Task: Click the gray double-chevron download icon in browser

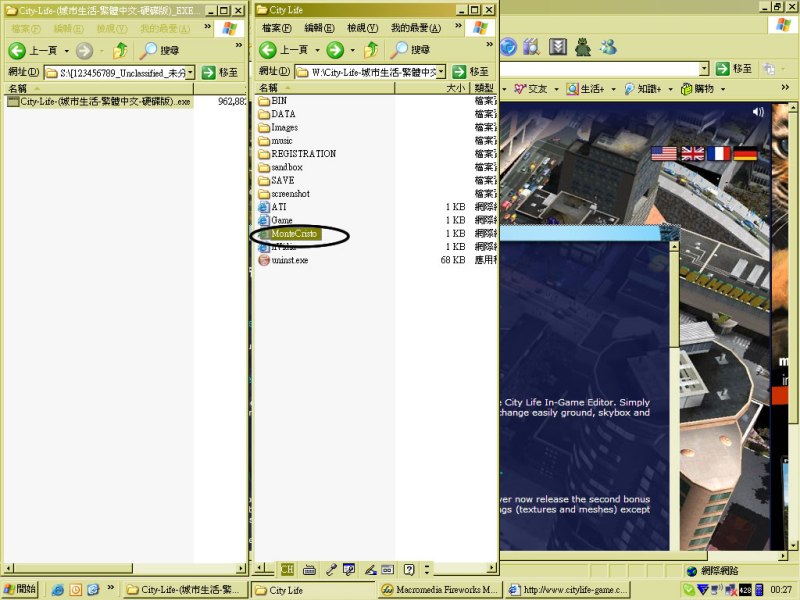Action: [x=558, y=47]
